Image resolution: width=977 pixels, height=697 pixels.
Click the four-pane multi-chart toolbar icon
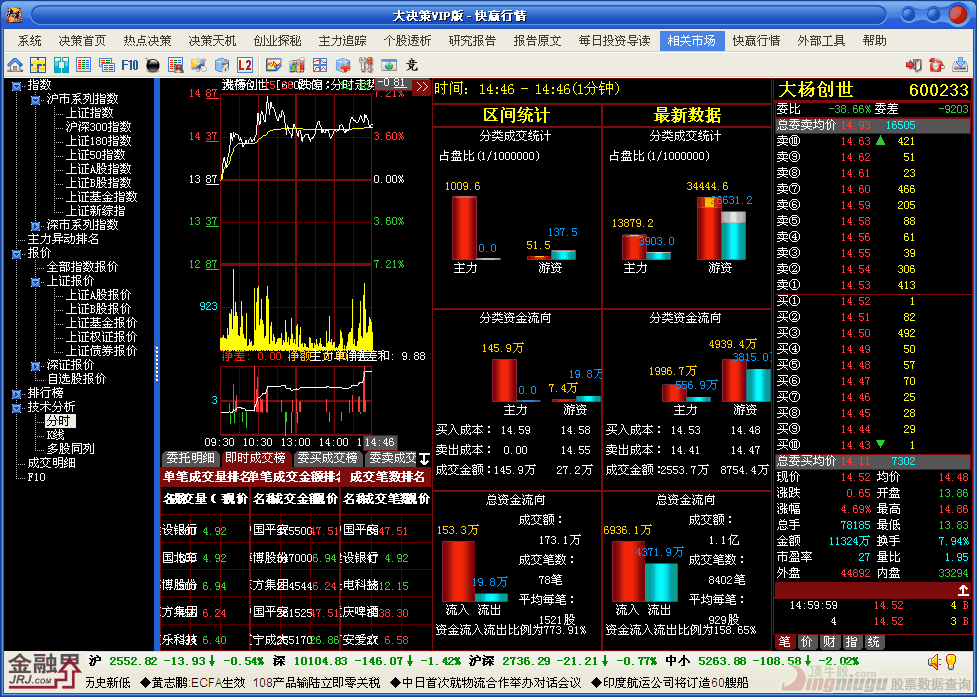320,64
